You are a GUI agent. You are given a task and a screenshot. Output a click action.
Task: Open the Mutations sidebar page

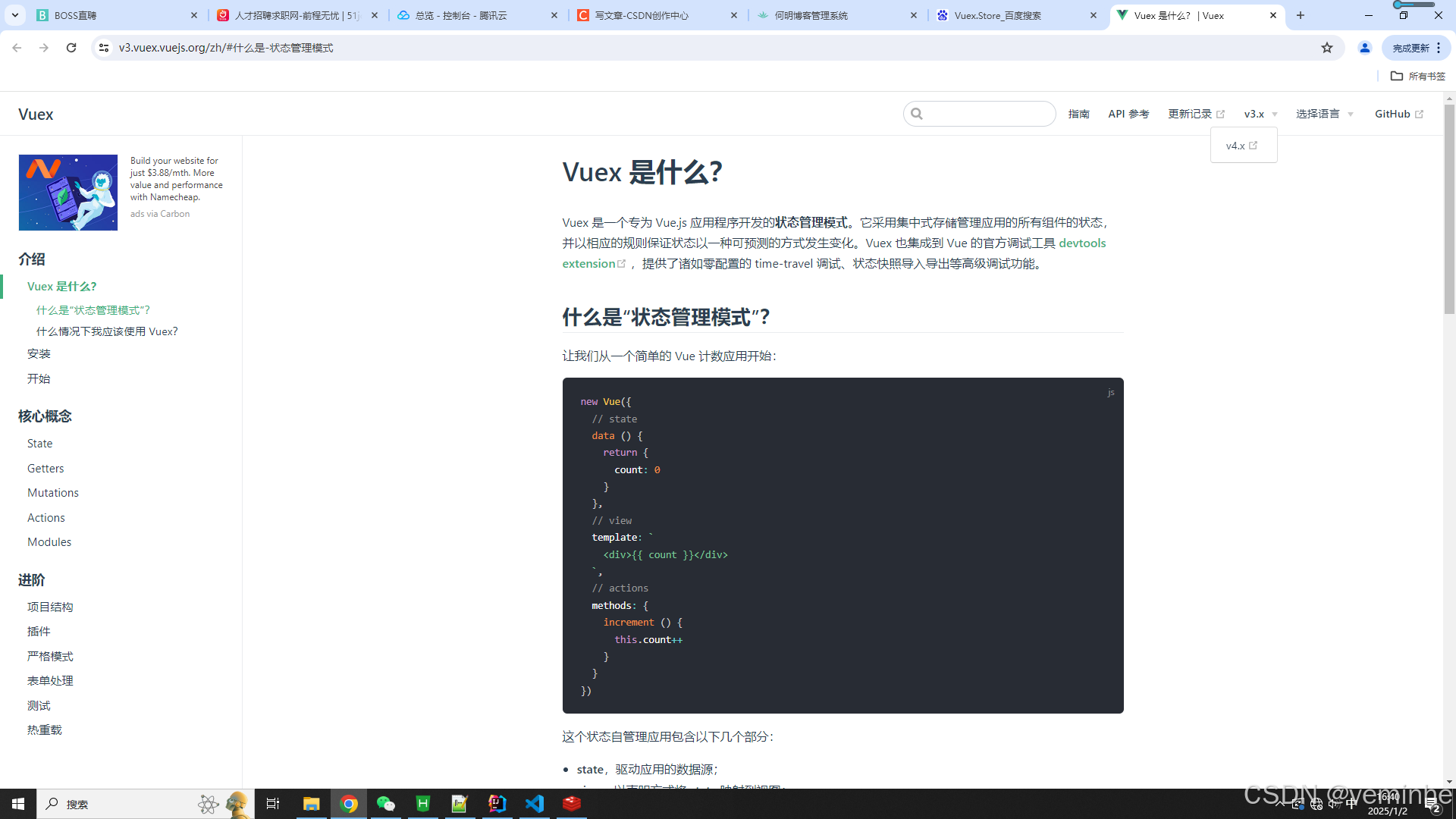point(53,493)
